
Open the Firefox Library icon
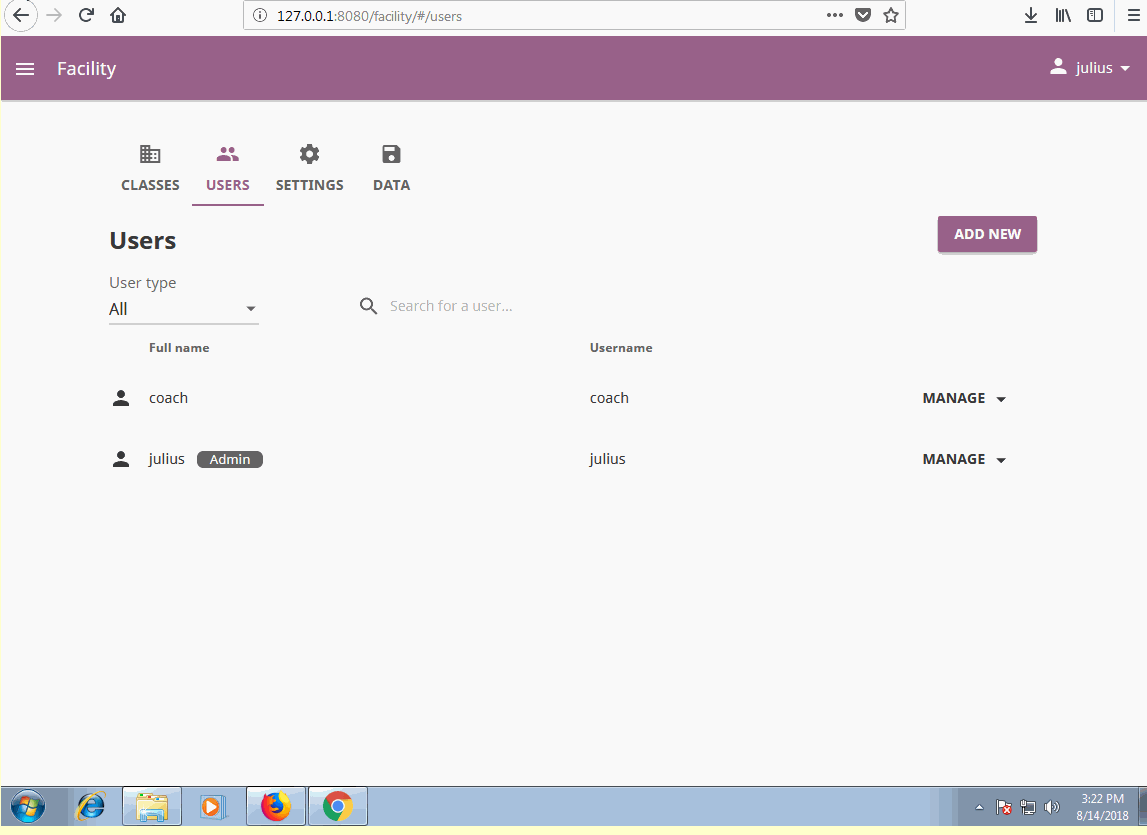point(1063,15)
